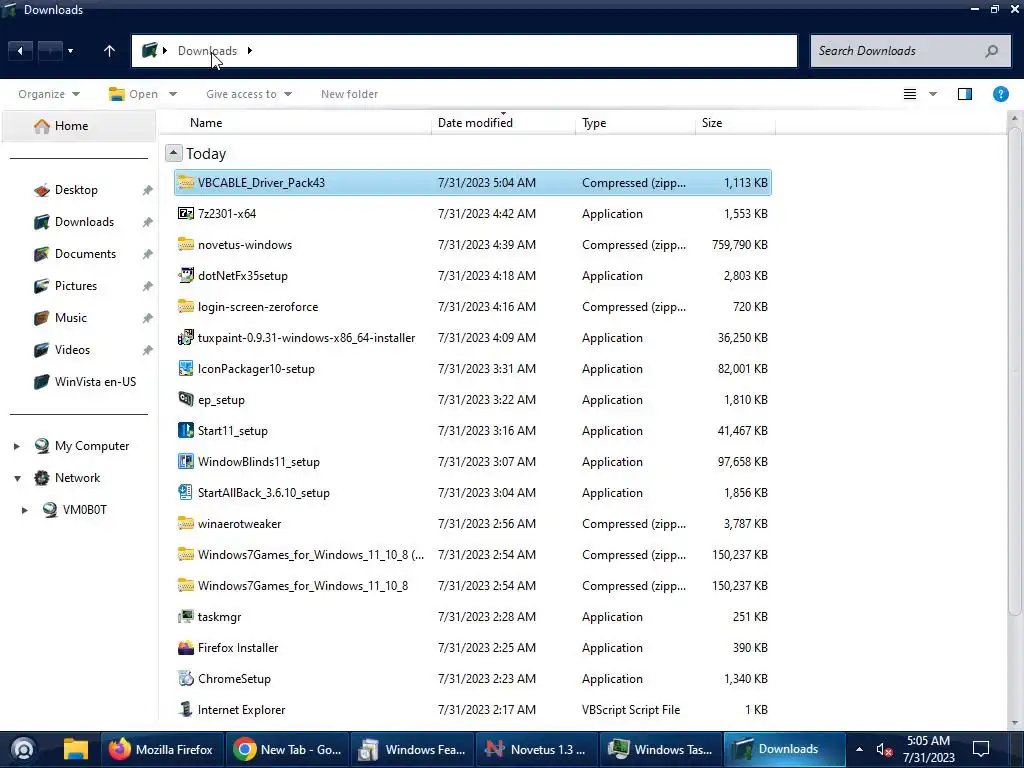The height and width of the screenshot is (768, 1024).
Task: Click the ep_setup application icon
Action: point(186,400)
